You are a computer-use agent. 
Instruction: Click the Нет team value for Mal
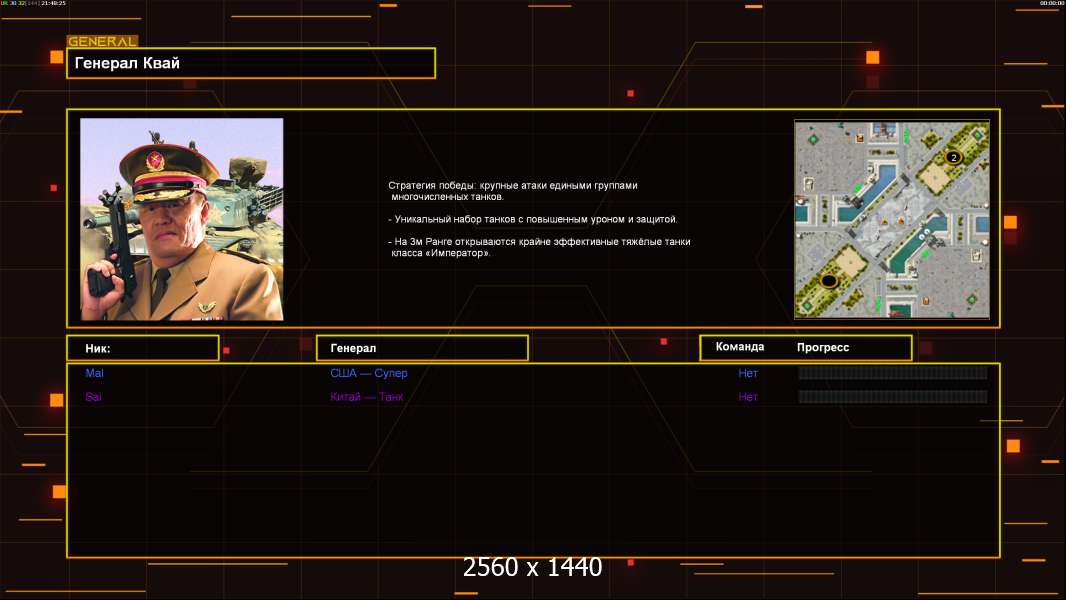pyautogui.click(x=748, y=373)
